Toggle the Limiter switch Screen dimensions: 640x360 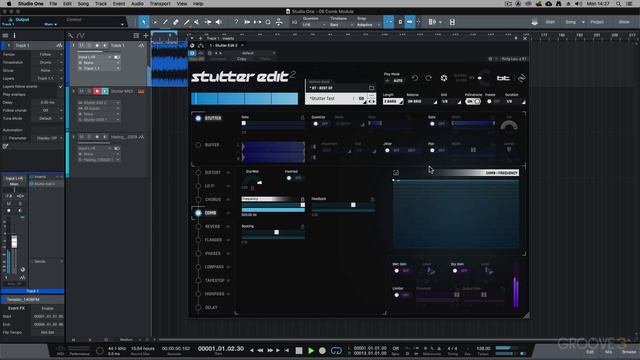point(402,295)
